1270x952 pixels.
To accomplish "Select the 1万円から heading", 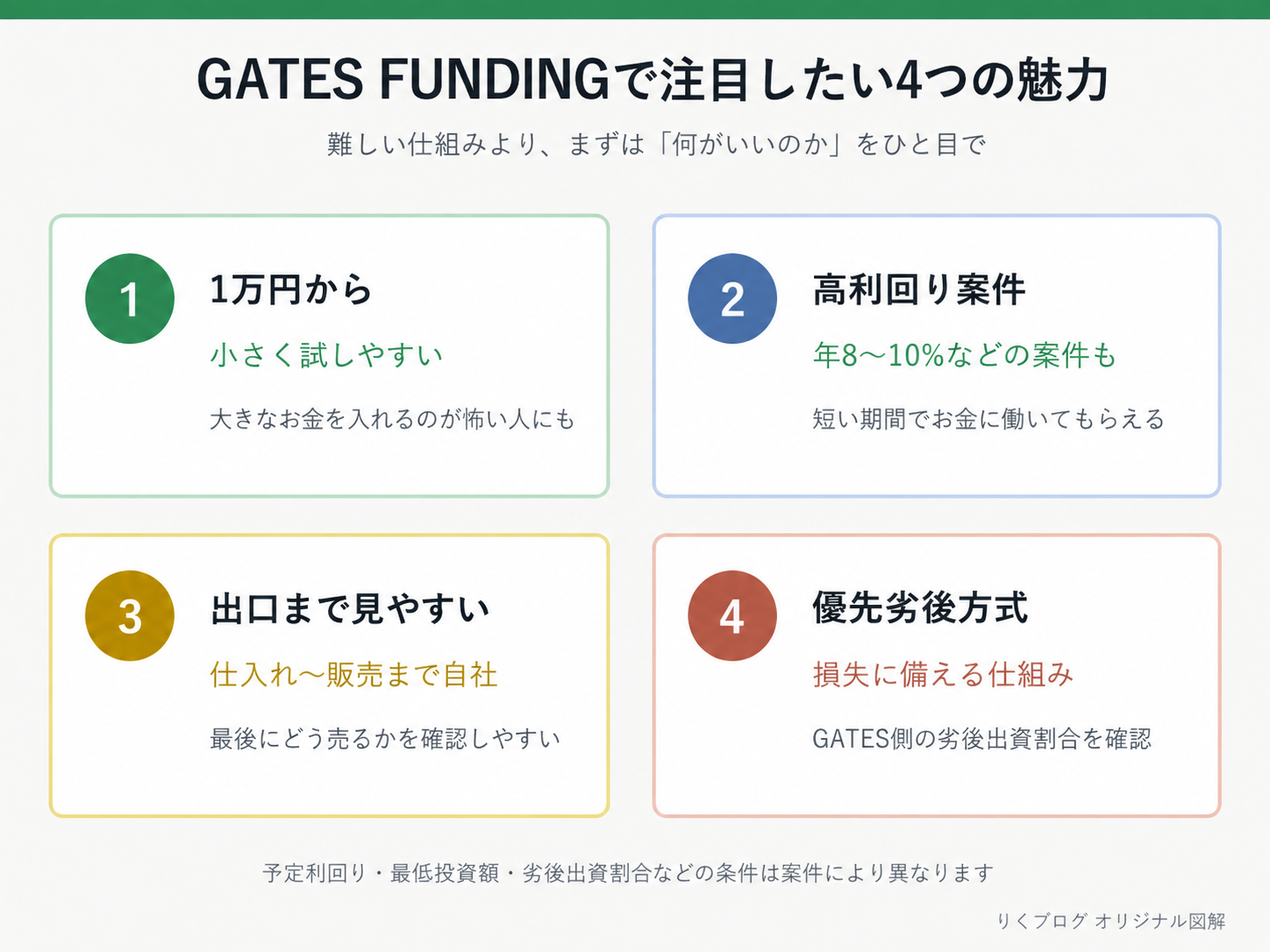I will pyautogui.click(x=291, y=290).
